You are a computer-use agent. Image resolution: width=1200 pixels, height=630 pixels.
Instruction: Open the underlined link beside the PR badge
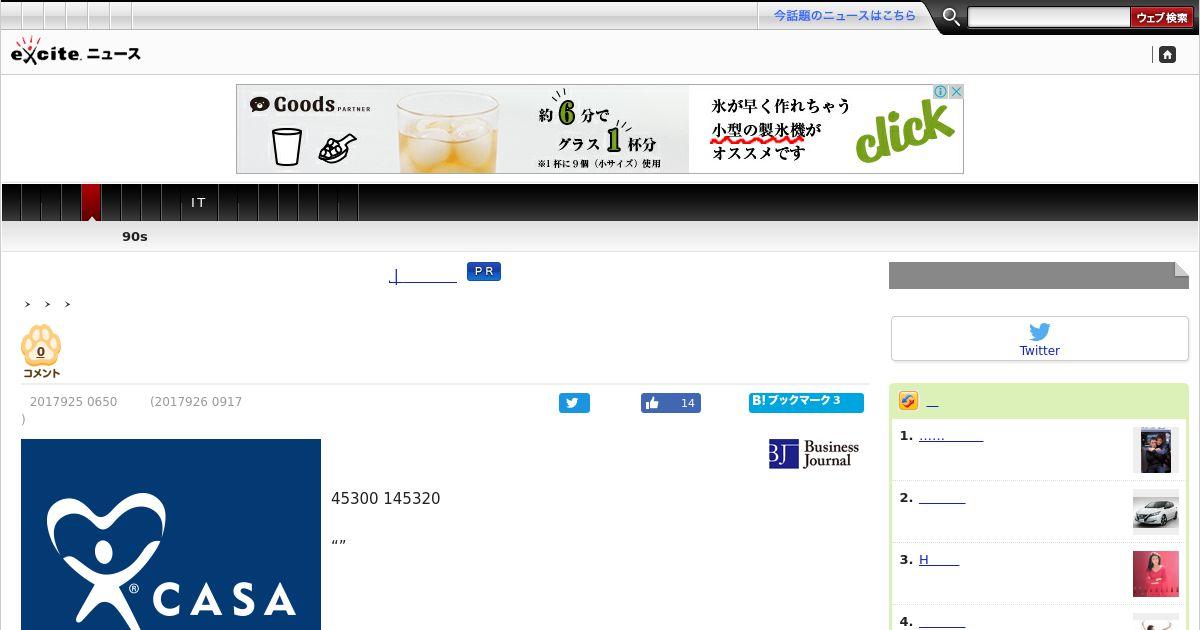coord(422,276)
